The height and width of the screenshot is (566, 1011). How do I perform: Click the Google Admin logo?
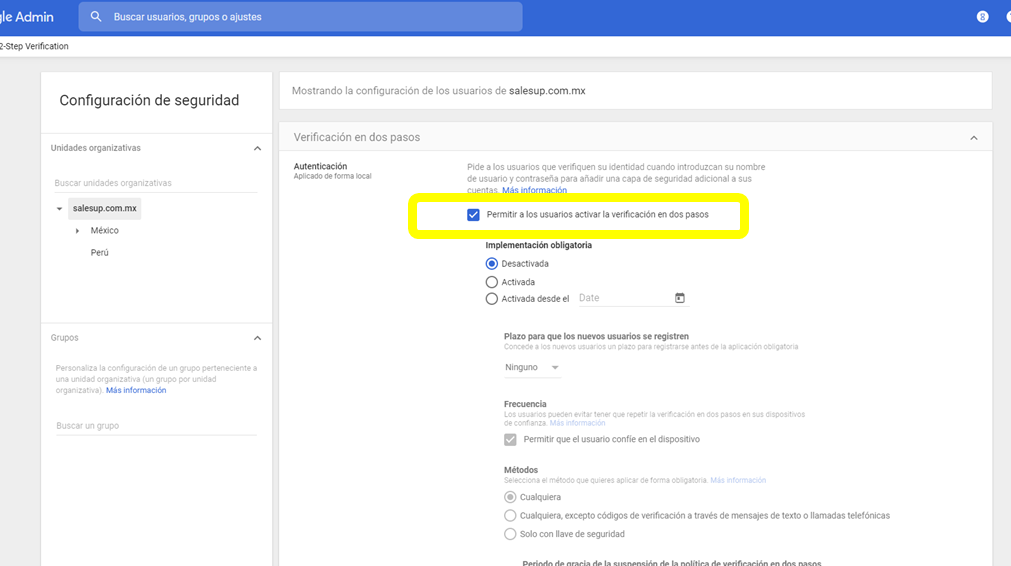[26, 17]
